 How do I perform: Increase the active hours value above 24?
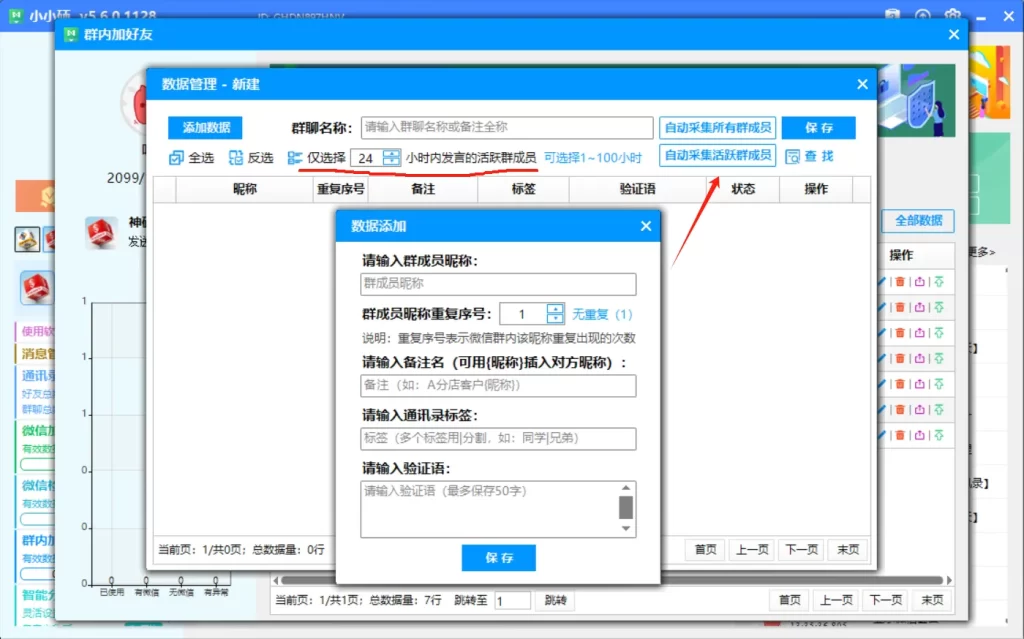[x=389, y=152]
